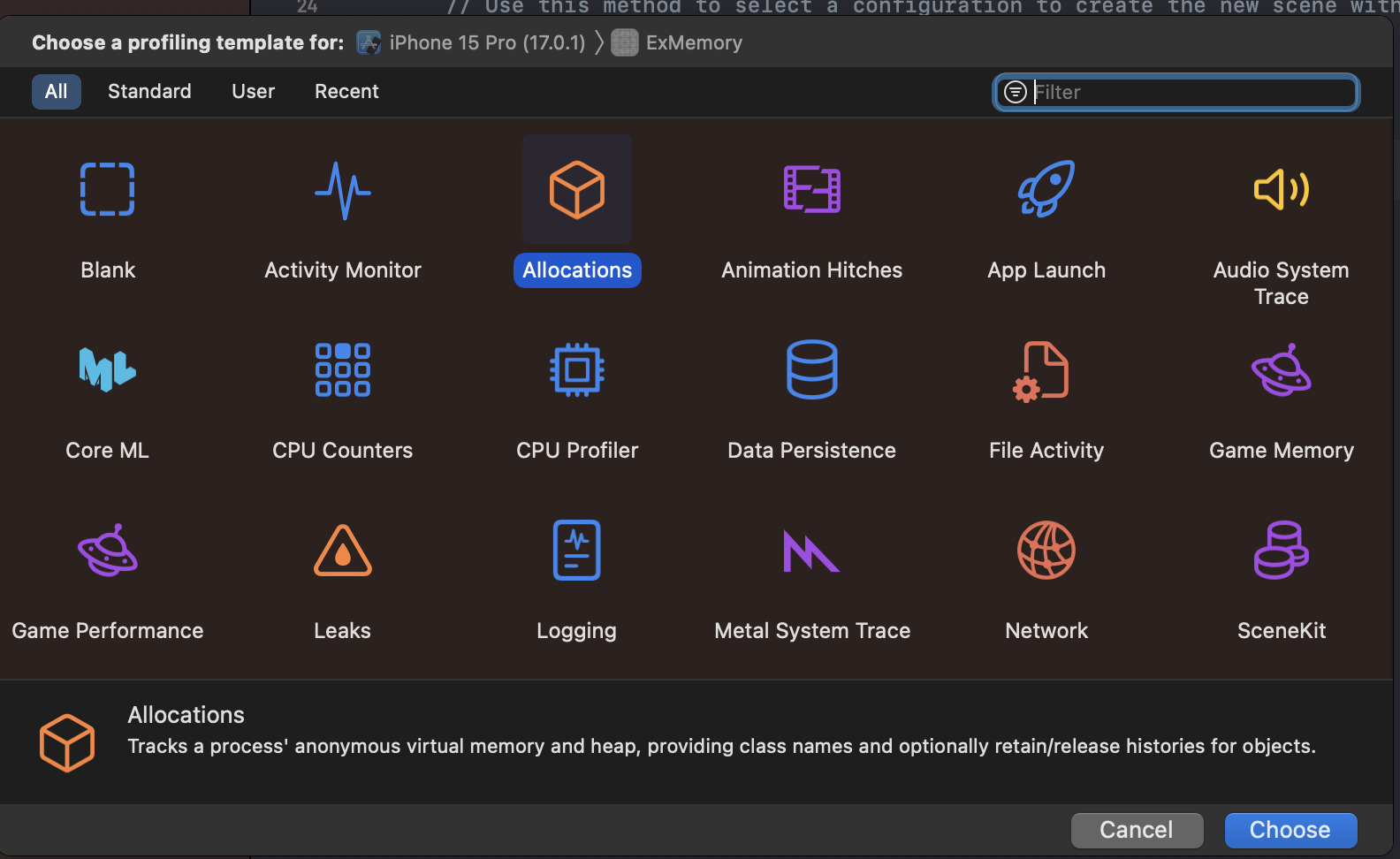Viewport: 1400px width, 859px height.
Task: Click the Allocations label
Action: tap(577, 270)
